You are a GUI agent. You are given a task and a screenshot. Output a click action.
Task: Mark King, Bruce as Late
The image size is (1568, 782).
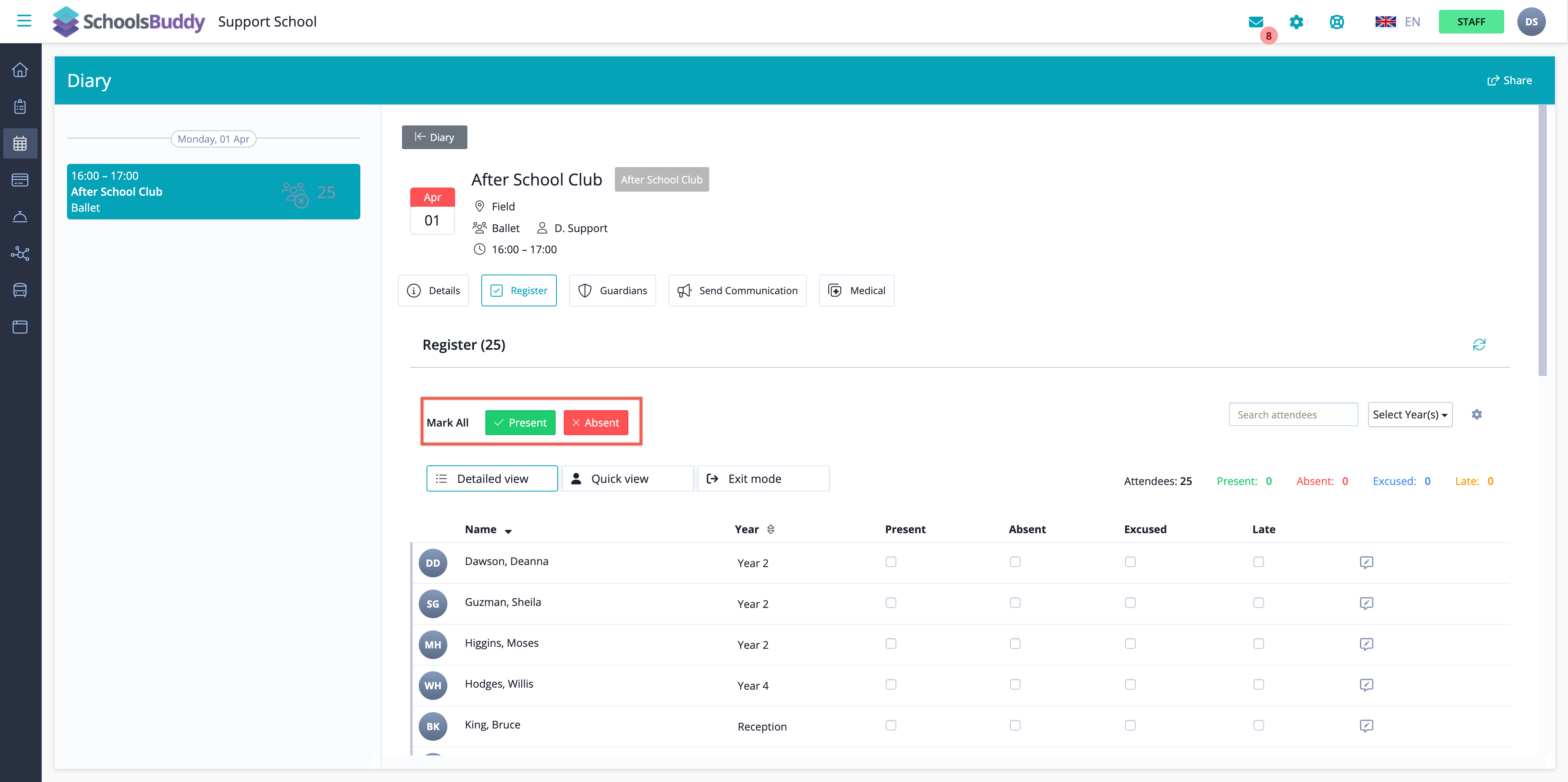click(1258, 725)
